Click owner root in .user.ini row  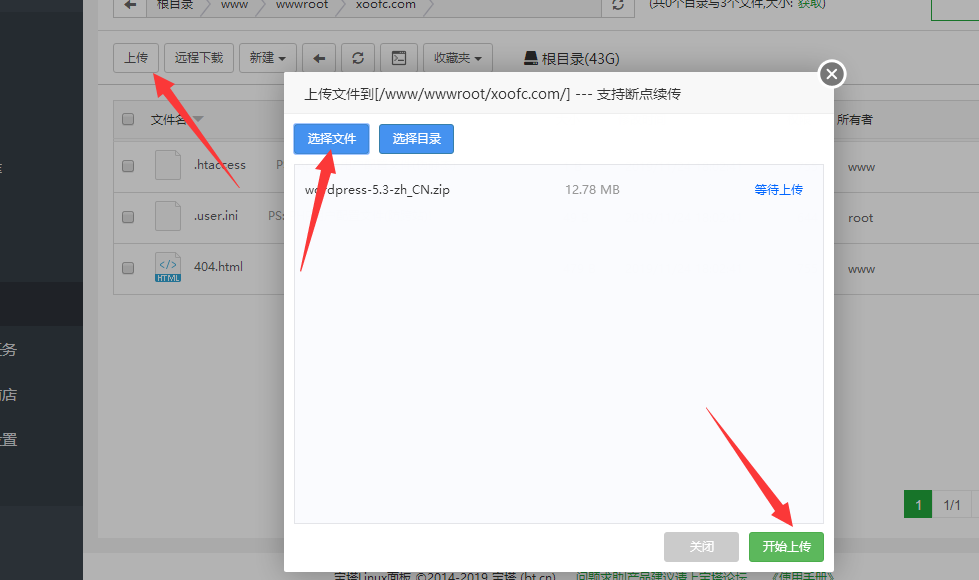click(x=860, y=218)
